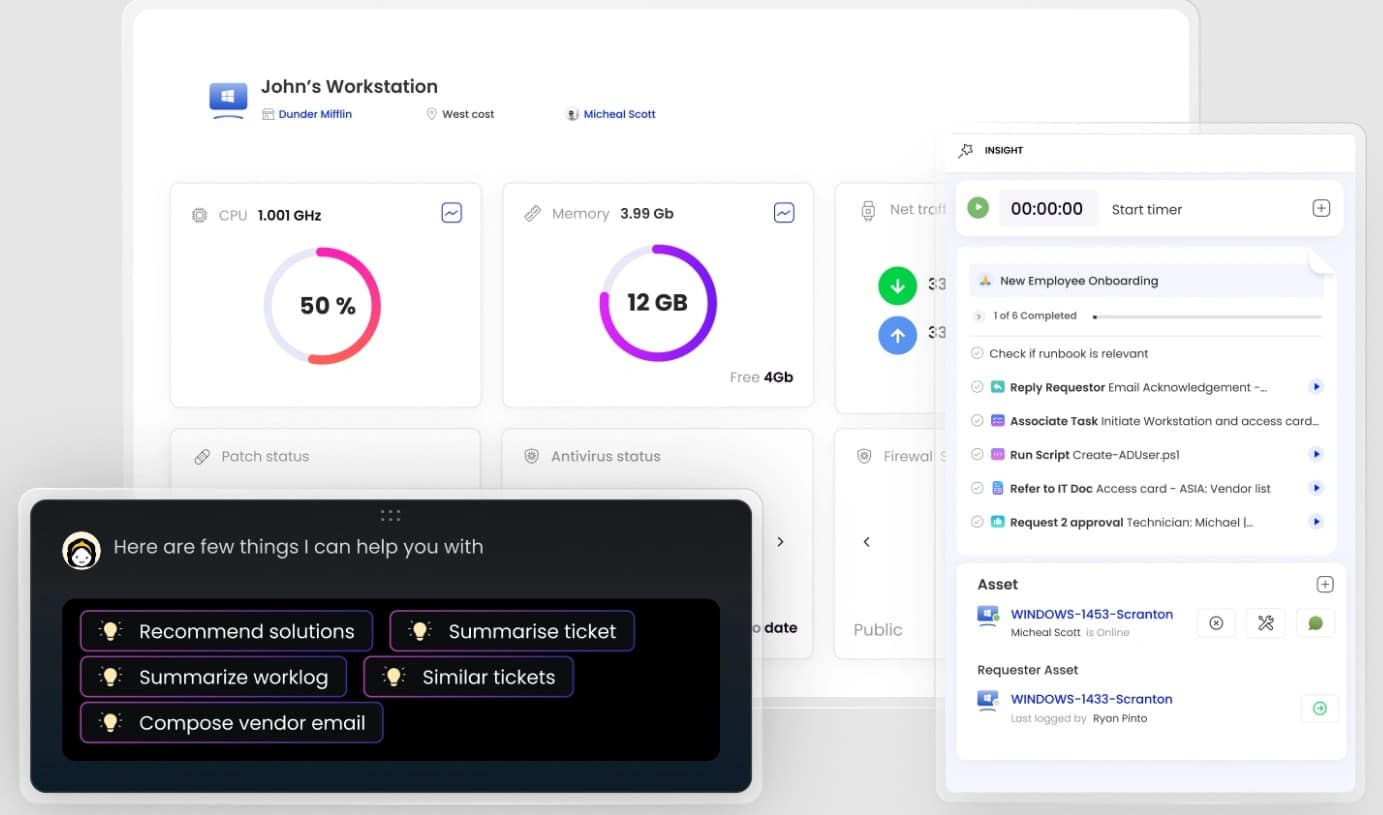This screenshot has width=1383, height=815.
Task: Click the green play timer button
Action: (978, 208)
